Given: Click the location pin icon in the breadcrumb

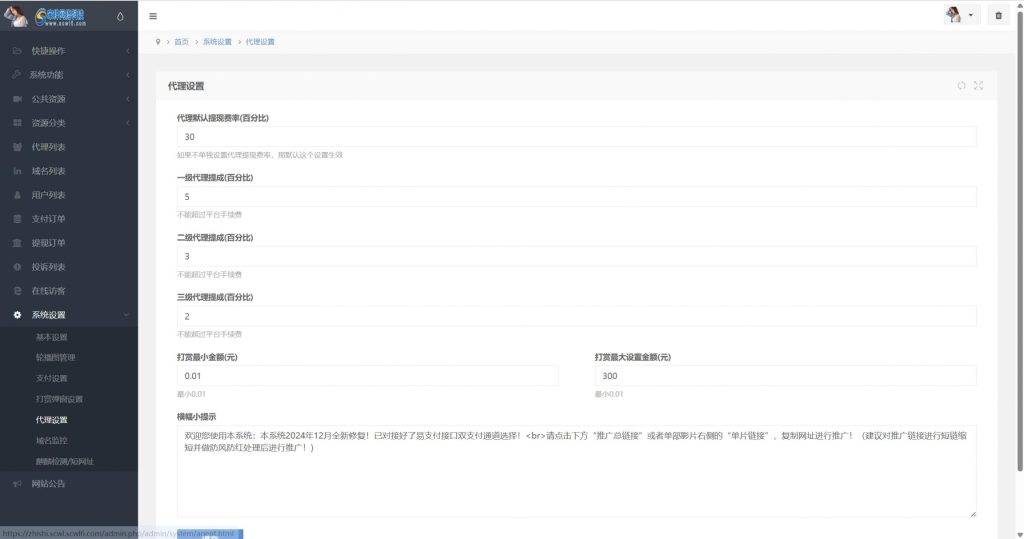Looking at the screenshot, I should (158, 42).
